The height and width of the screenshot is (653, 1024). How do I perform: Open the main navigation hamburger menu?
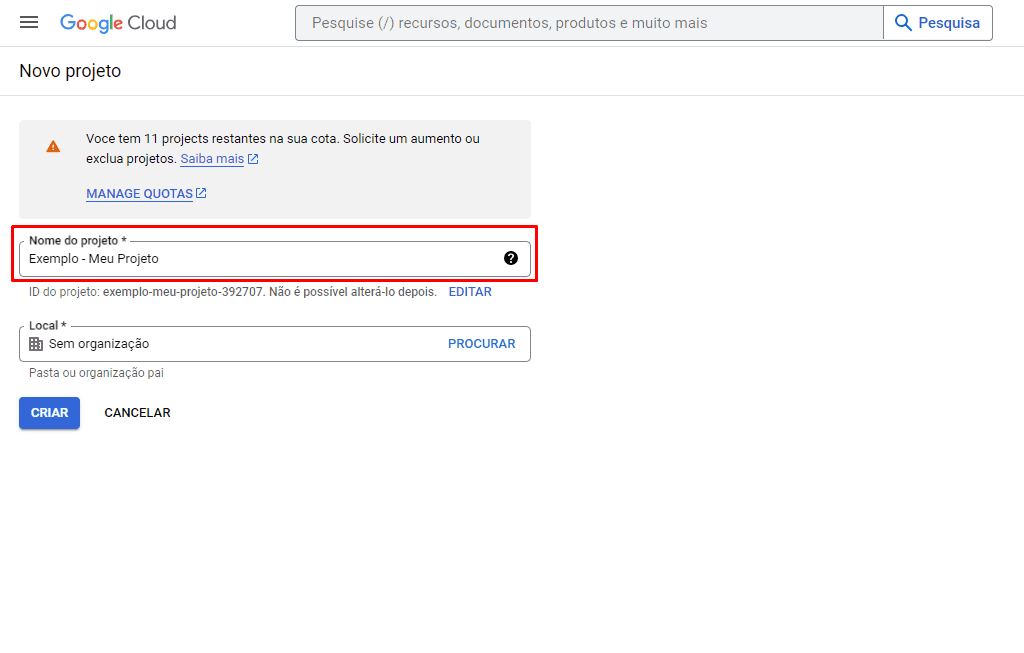[29, 22]
